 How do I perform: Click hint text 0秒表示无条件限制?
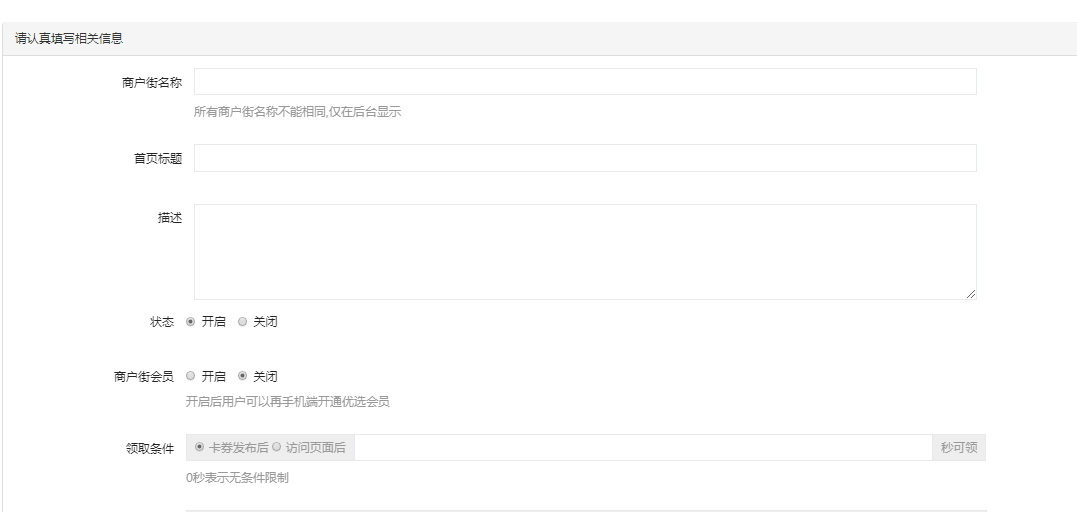pos(237,478)
